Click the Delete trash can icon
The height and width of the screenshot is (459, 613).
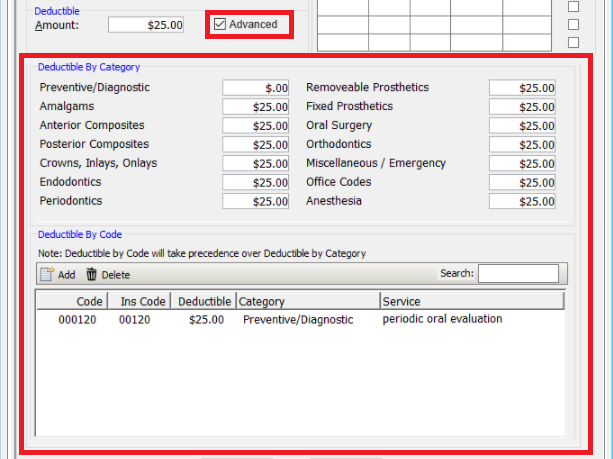(x=92, y=275)
